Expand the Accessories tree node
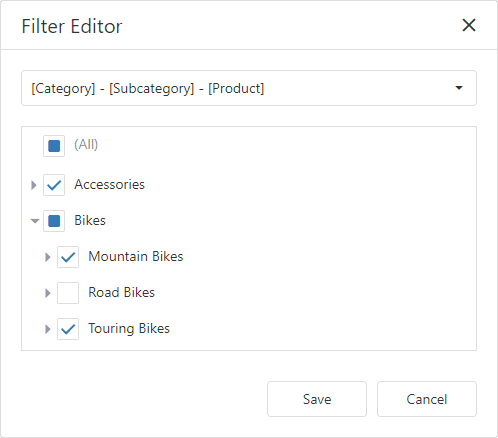This screenshot has width=498, height=438. 34,185
